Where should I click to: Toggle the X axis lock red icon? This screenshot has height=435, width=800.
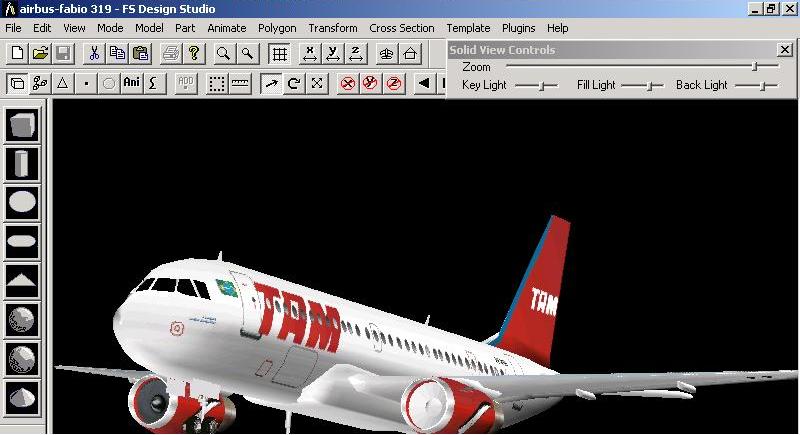click(348, 83)
